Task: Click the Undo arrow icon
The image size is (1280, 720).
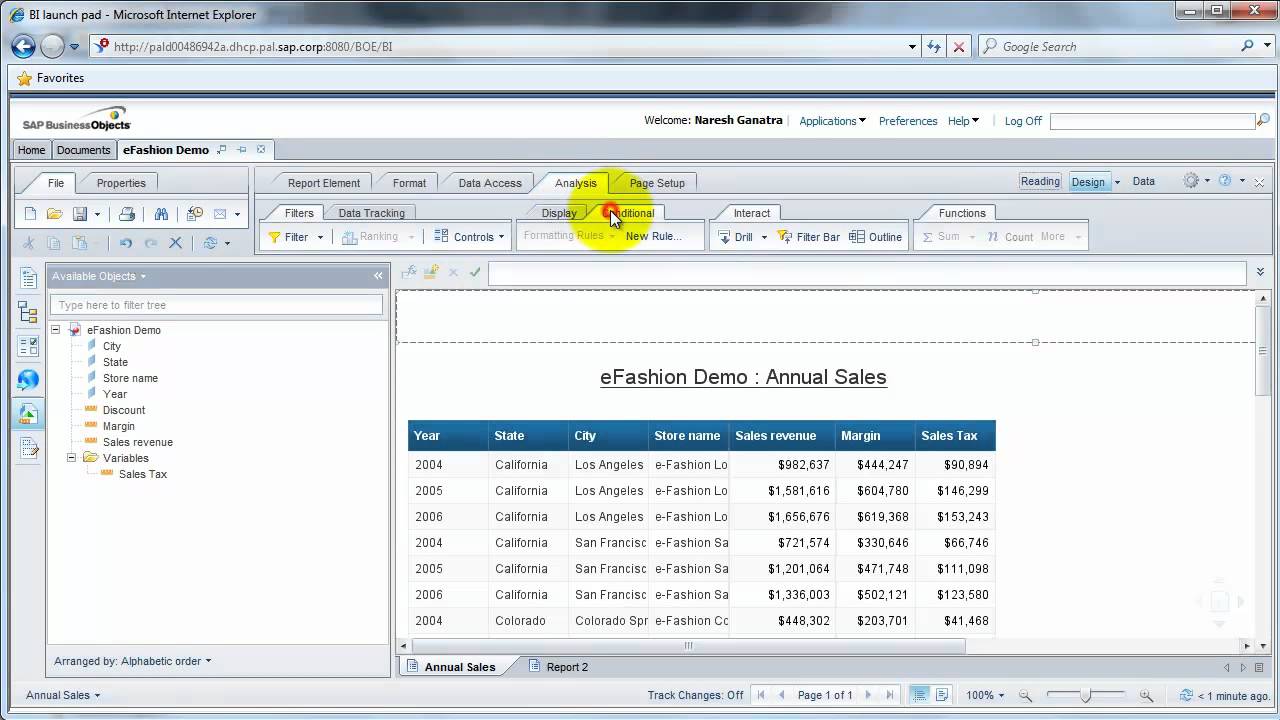Action: pos(126,243)
